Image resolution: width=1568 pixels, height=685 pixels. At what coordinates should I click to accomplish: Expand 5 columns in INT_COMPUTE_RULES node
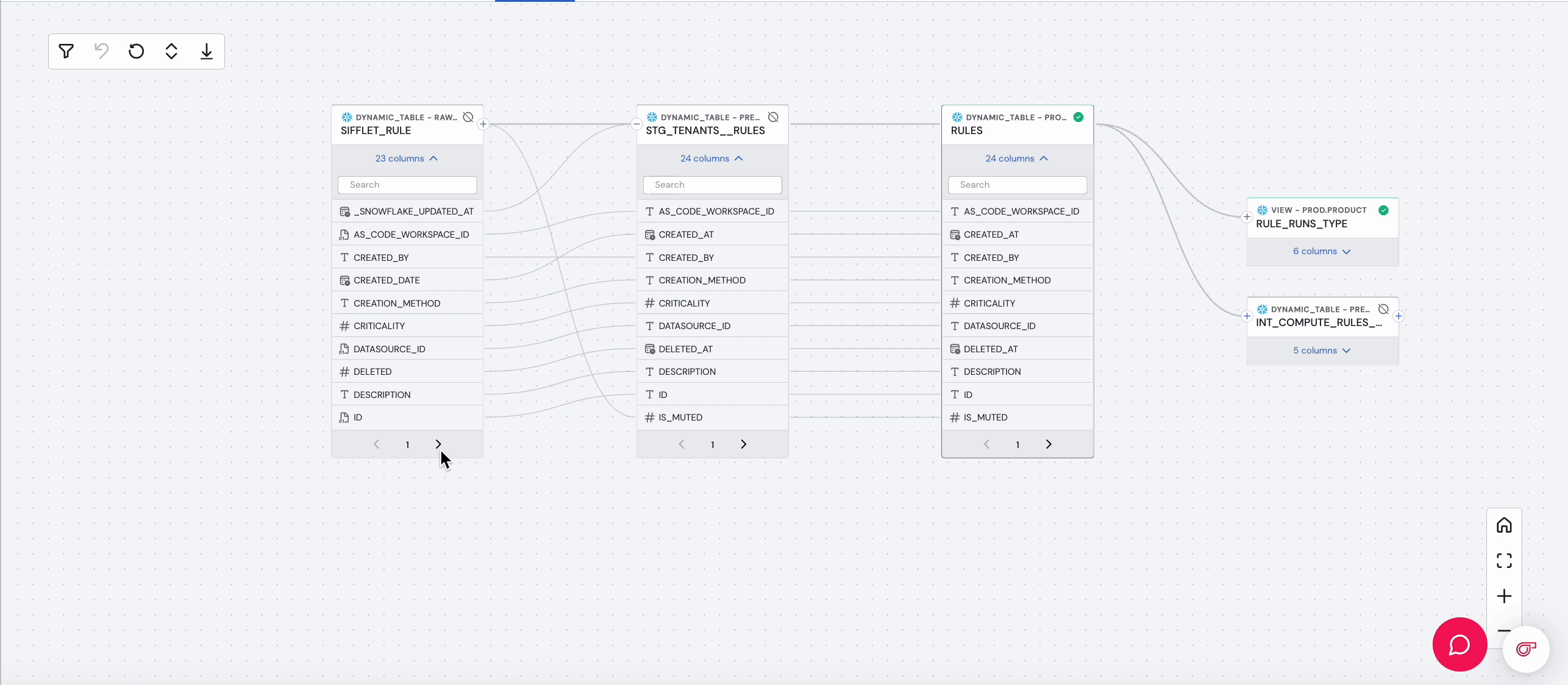point(1322,351)
